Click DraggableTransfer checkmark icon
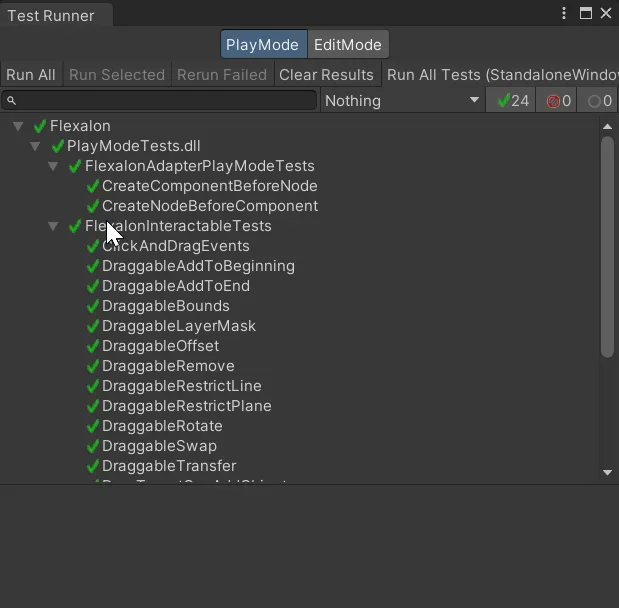Screen dimensions: 619x608 pyautogui.click(x=93, y=466)
